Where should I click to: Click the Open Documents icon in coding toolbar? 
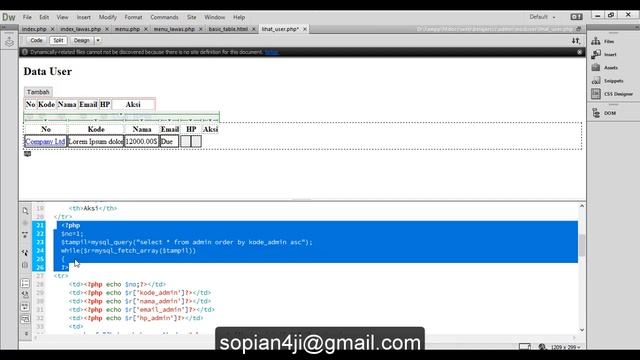pos(25,211)
